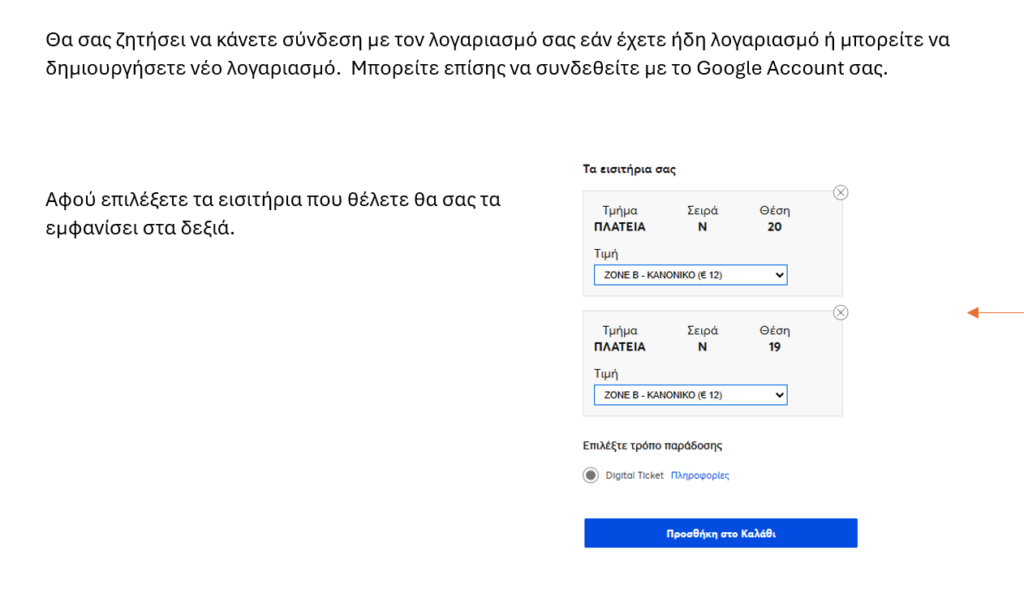Click row N value in second ticket
The image size is (1024, 589).
(702, 347)
